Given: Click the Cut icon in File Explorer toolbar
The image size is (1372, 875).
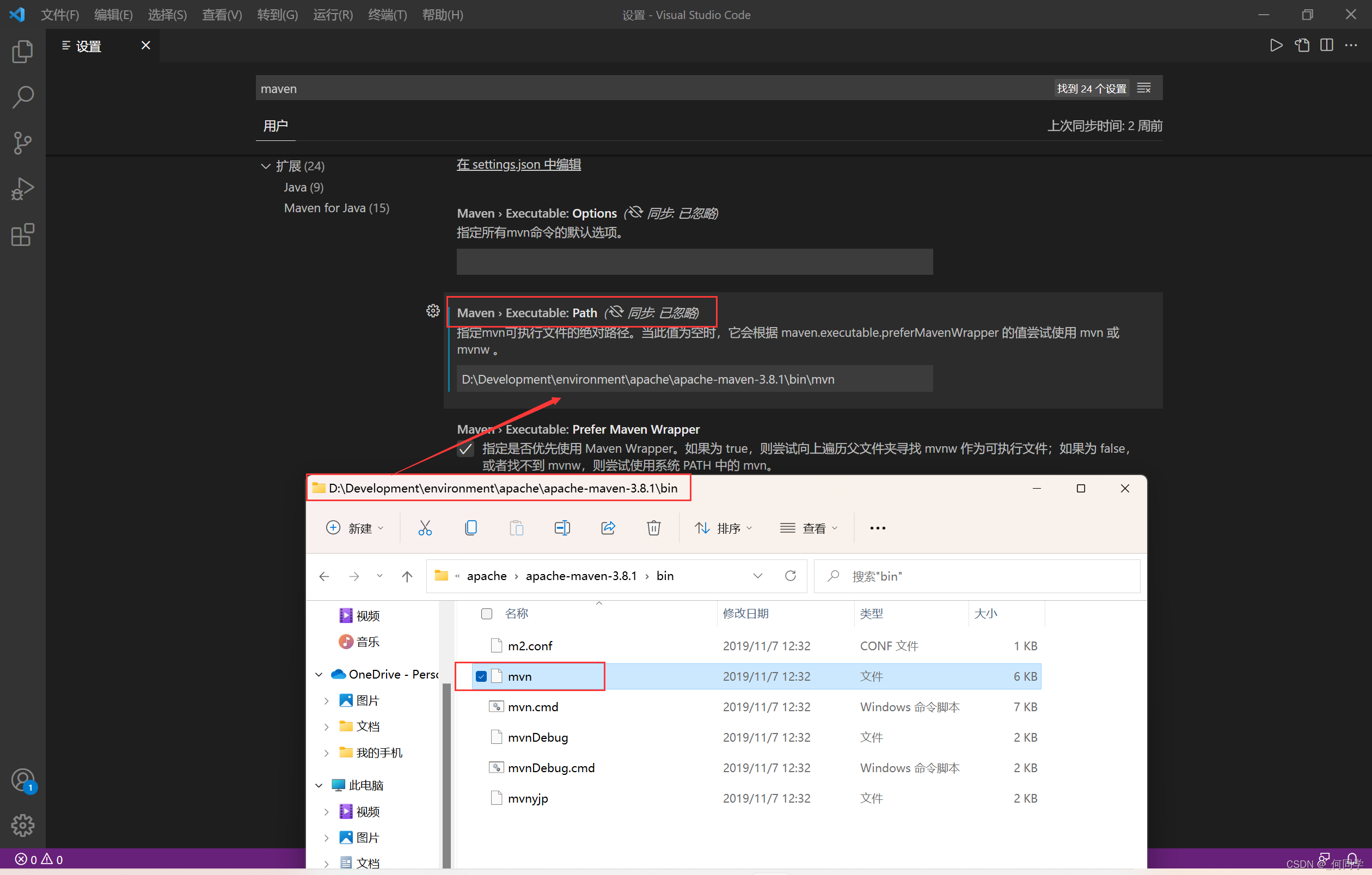Looking at the screenshot, I should pyautogui.click(x=425, y=528).
